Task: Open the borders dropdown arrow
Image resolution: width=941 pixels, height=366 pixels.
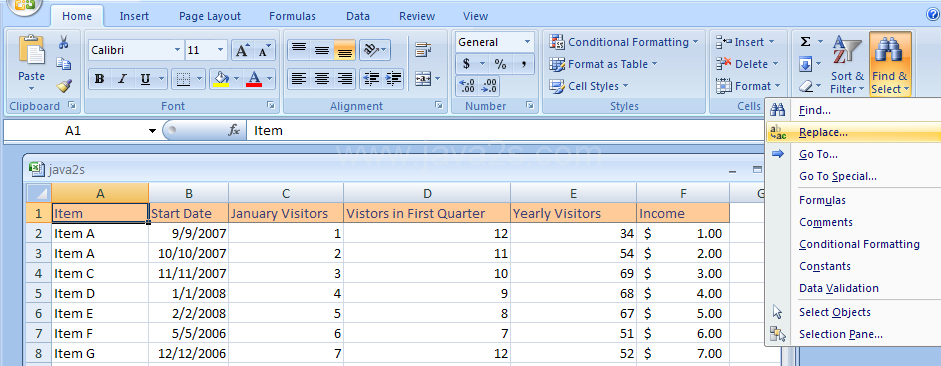Action: 200,79
